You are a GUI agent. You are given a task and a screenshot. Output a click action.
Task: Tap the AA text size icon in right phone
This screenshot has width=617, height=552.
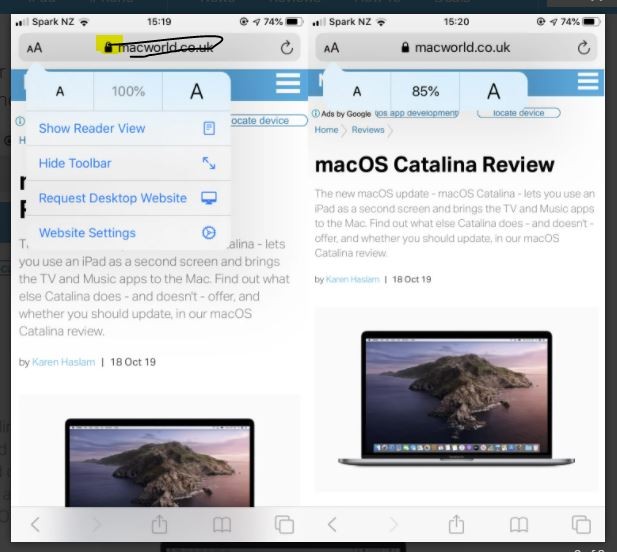(x=331, y=48)
